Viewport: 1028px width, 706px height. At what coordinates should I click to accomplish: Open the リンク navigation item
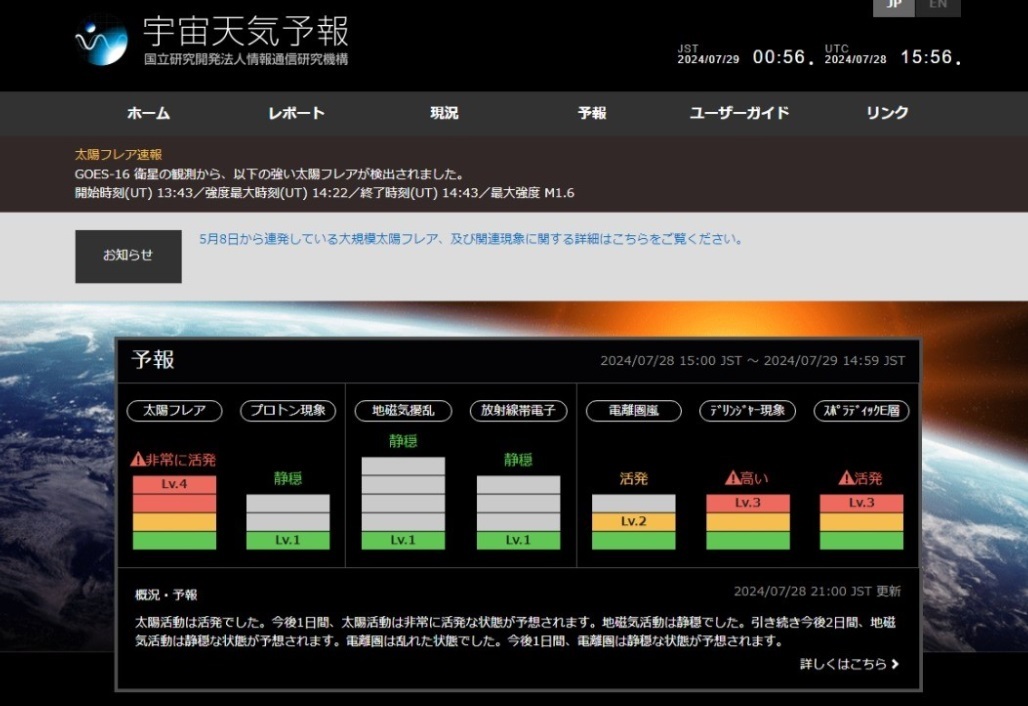click(887, 113)
